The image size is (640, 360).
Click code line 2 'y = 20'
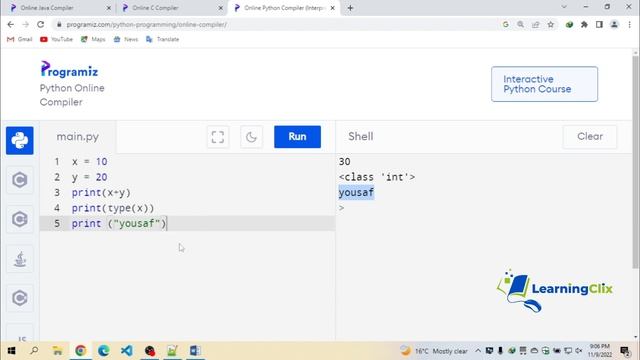(x=89, y=177)
